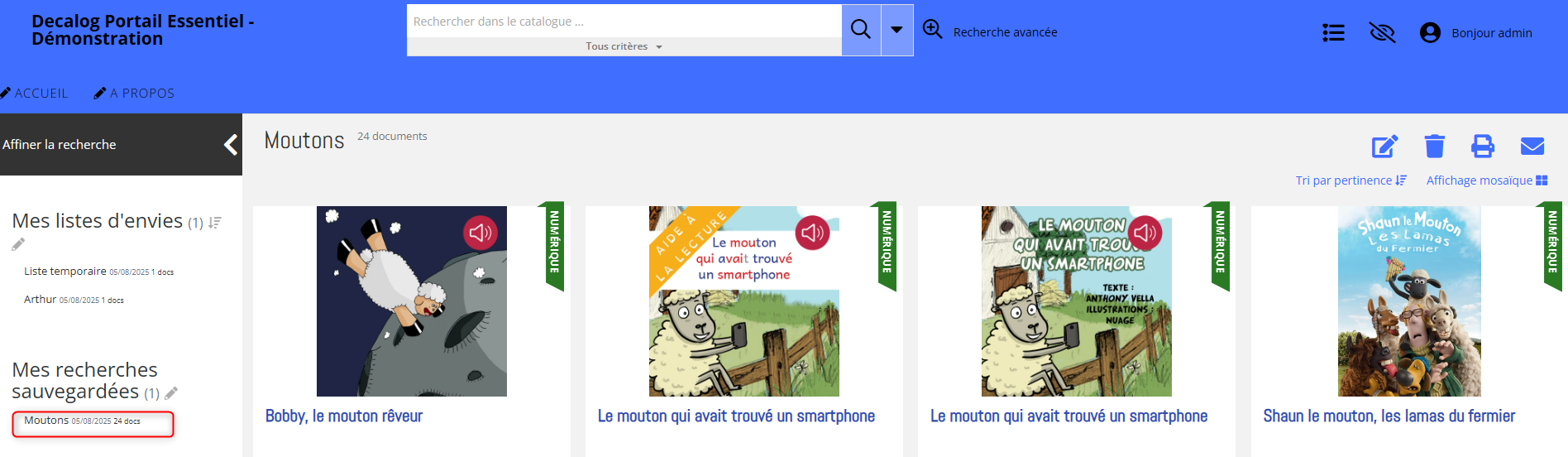The image size is (1568, 457).
Task: Click the Rechercher dans le catalogue field
Action: click(x=624, y=22)
